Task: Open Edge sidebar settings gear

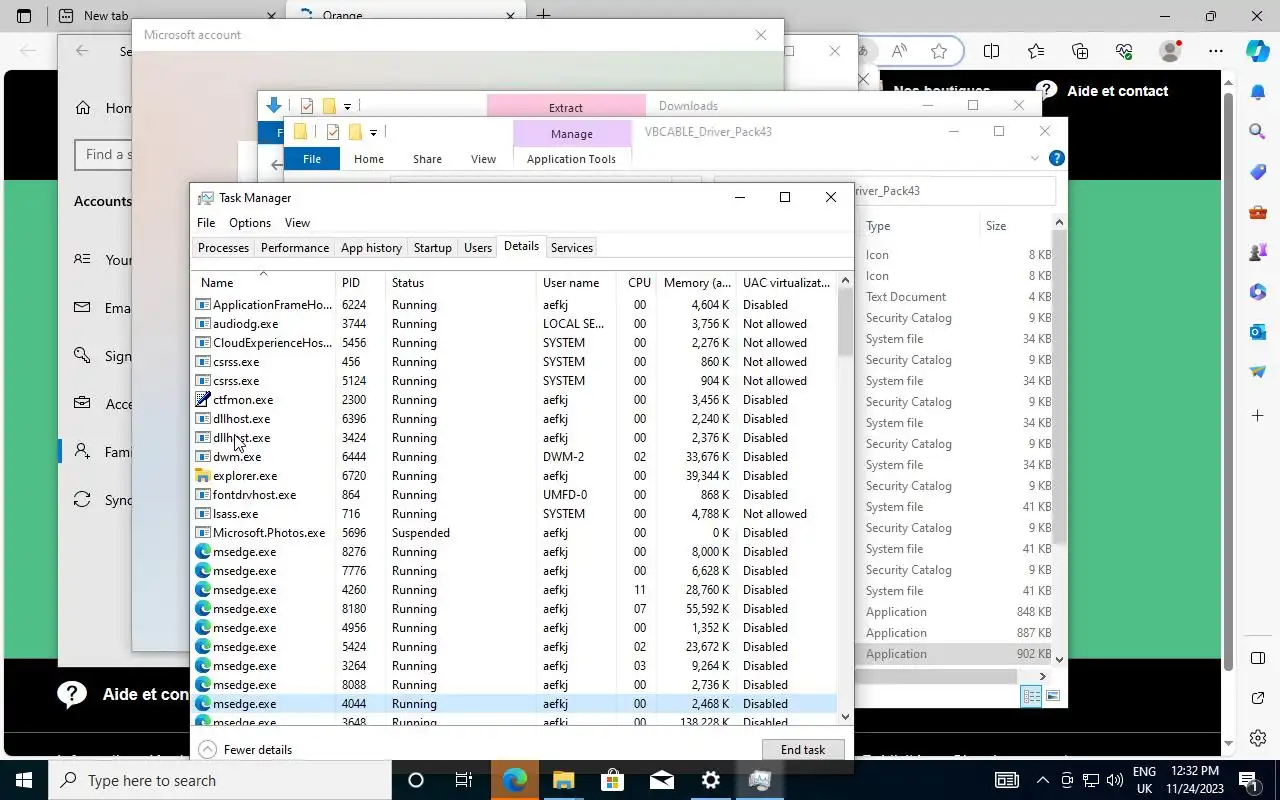Action: click(1258, 738)
